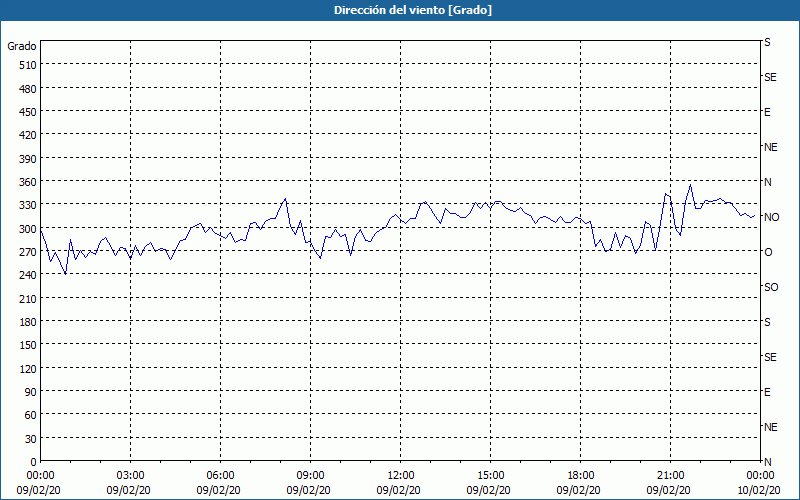Pick the 300 y-axis tick label
The height and width of the screenshot is (500, 800).
(x=27, y=229)
